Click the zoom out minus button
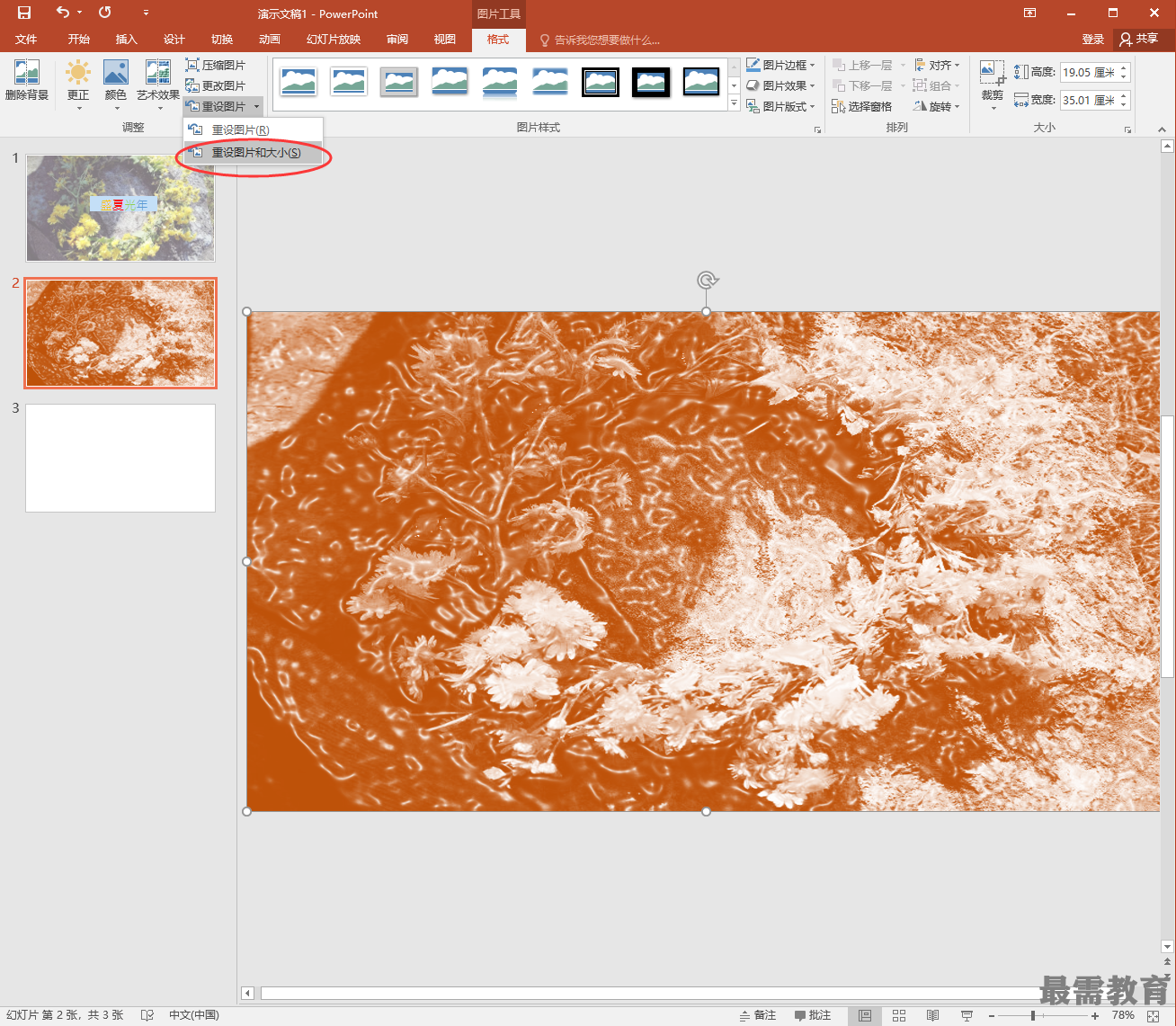 [x=991, y=1015]
